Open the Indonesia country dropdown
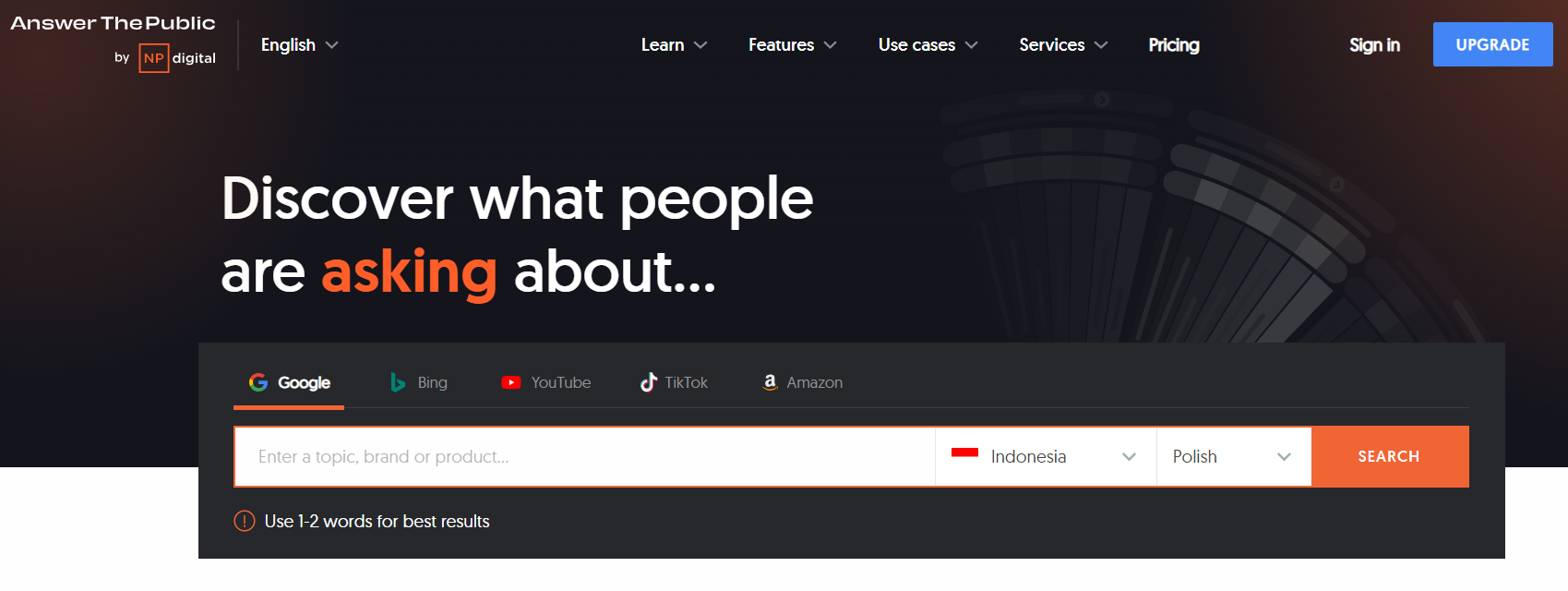Image resolution: width=1568 pixels, height=591 pixels. pos(1046,456)
